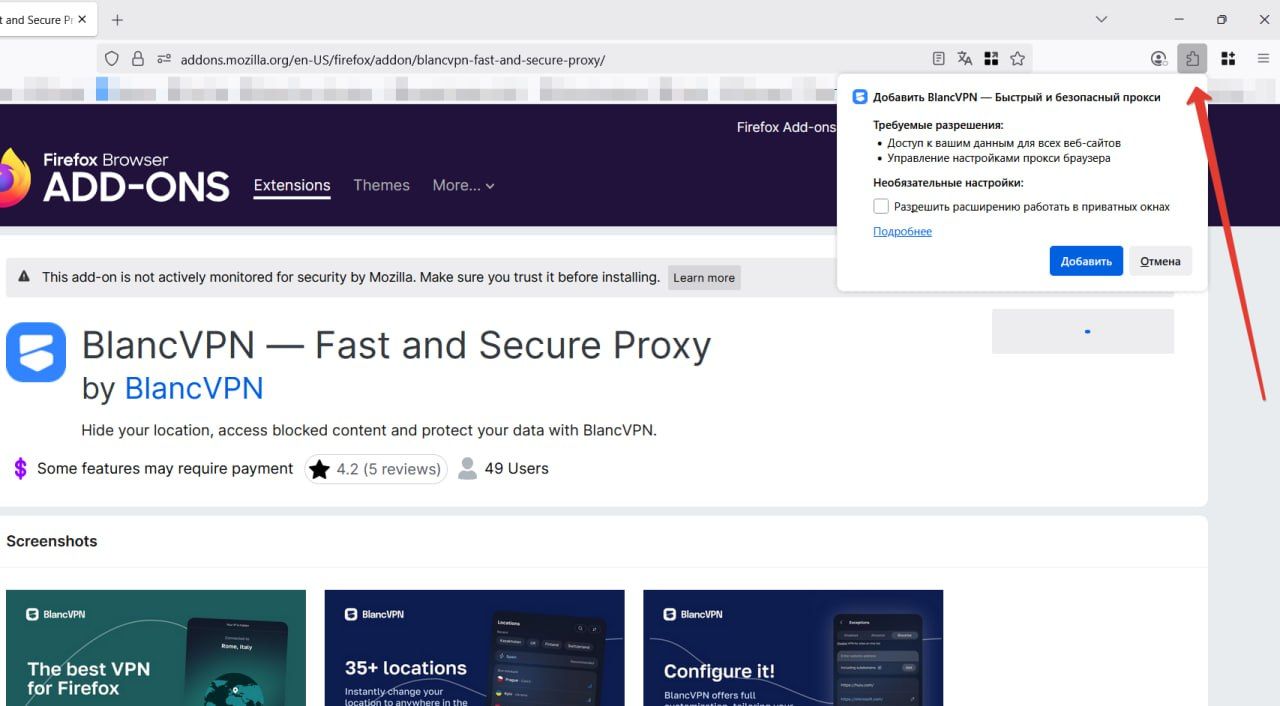This screenshot has height=706, width=1280.
Task: Open the Подробнее link in popup
Action: coord(902,232)
